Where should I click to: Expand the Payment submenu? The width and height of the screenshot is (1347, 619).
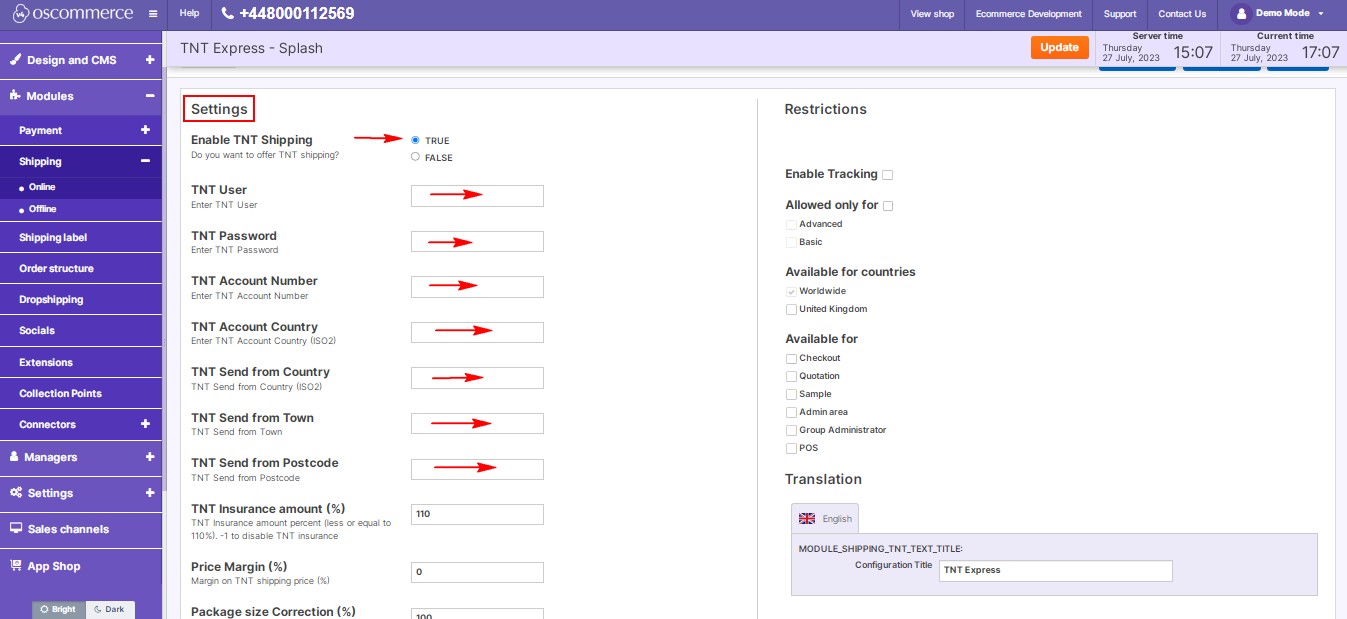coord(145,130)
